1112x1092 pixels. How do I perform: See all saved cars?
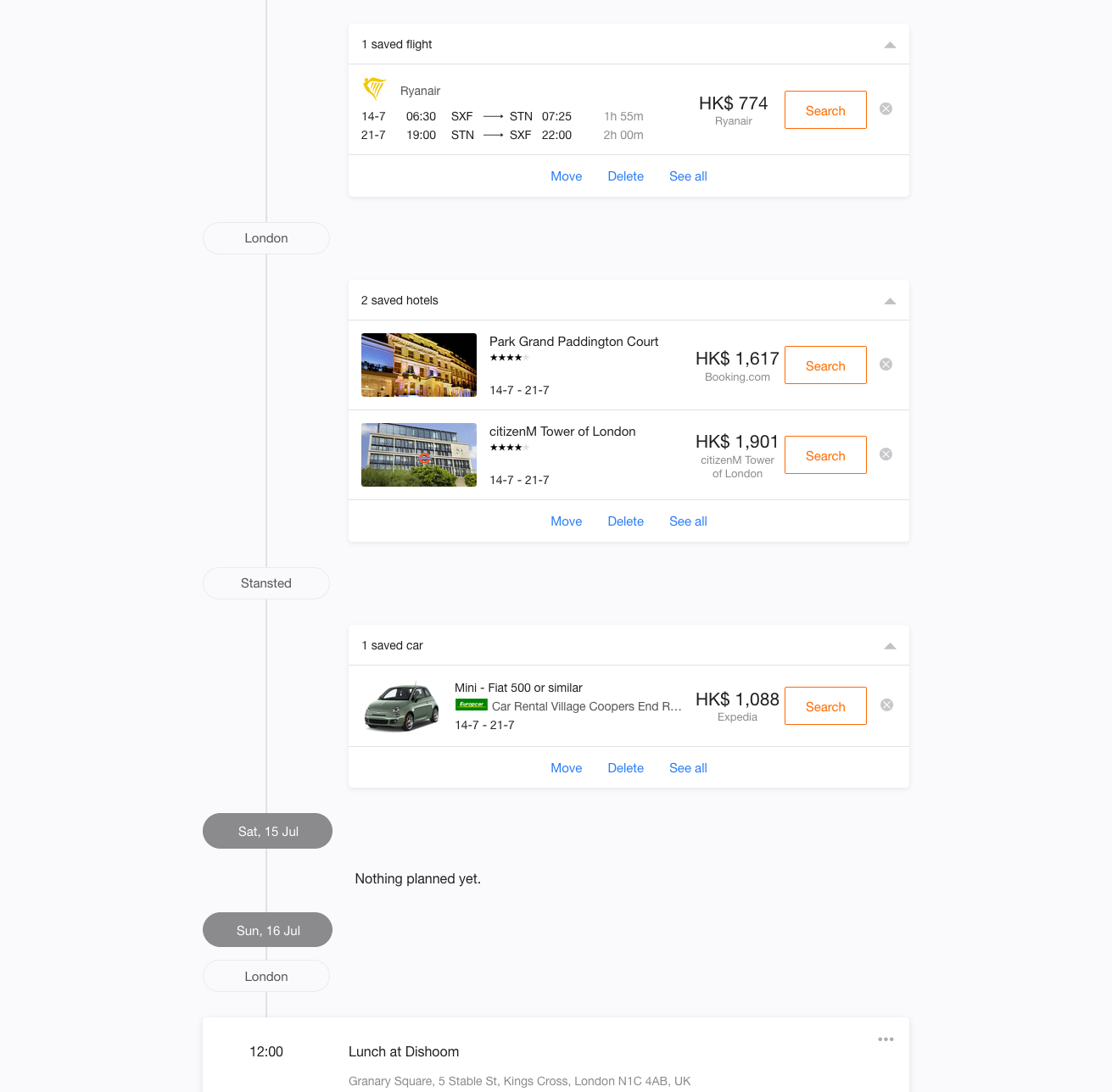[688, 768]
